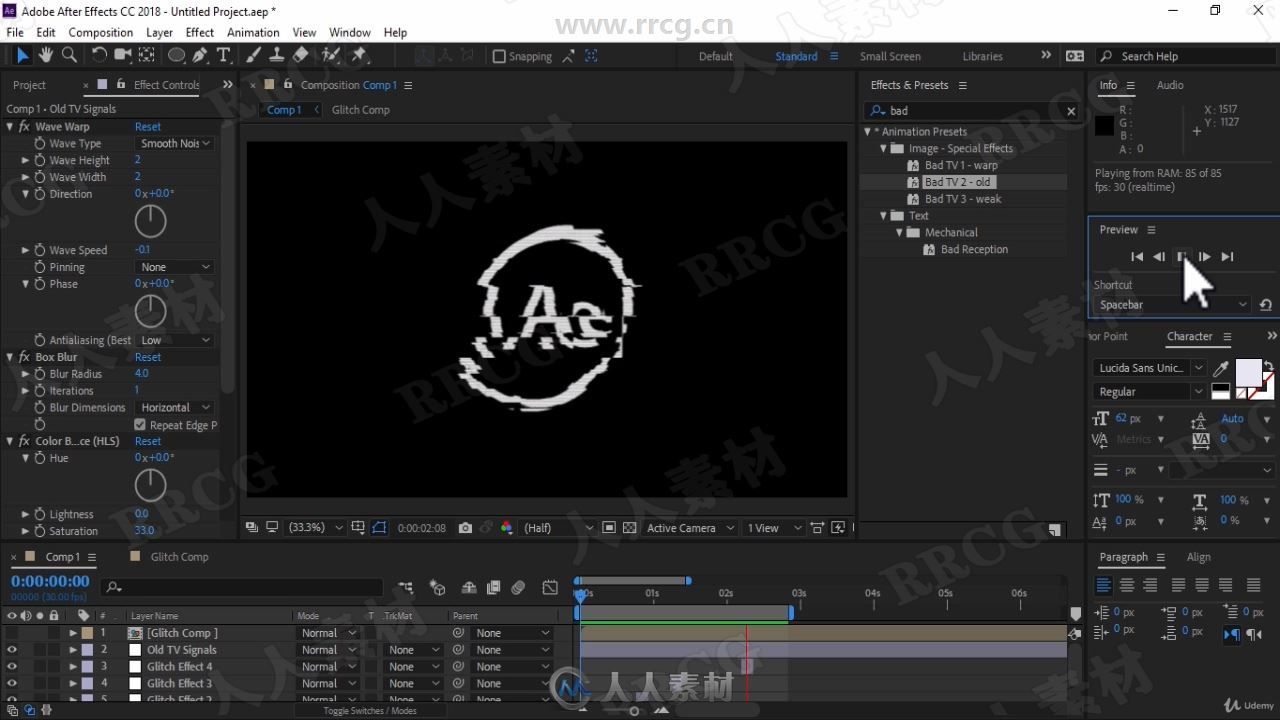
Task: Click the Show Channel color icon
Action: coord(506,528)
